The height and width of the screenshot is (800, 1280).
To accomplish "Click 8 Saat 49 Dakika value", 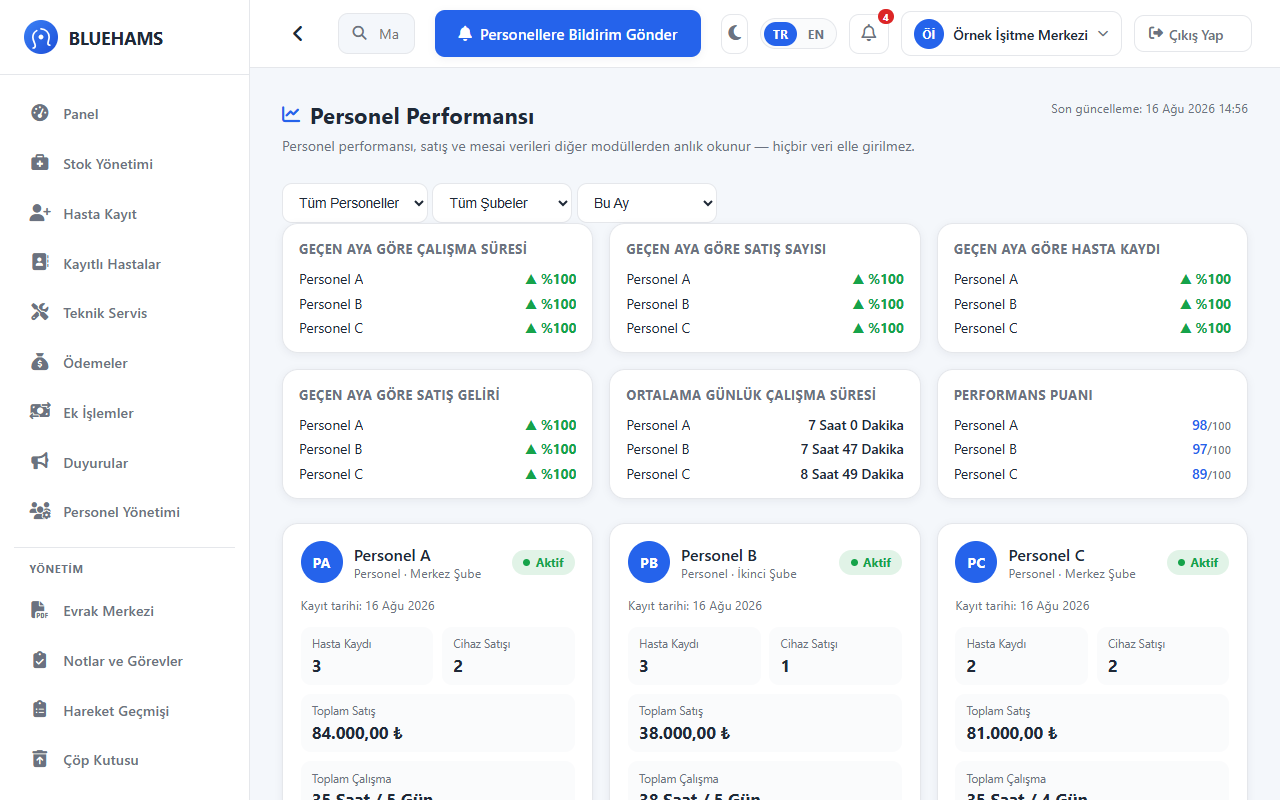I will (852, 474).
